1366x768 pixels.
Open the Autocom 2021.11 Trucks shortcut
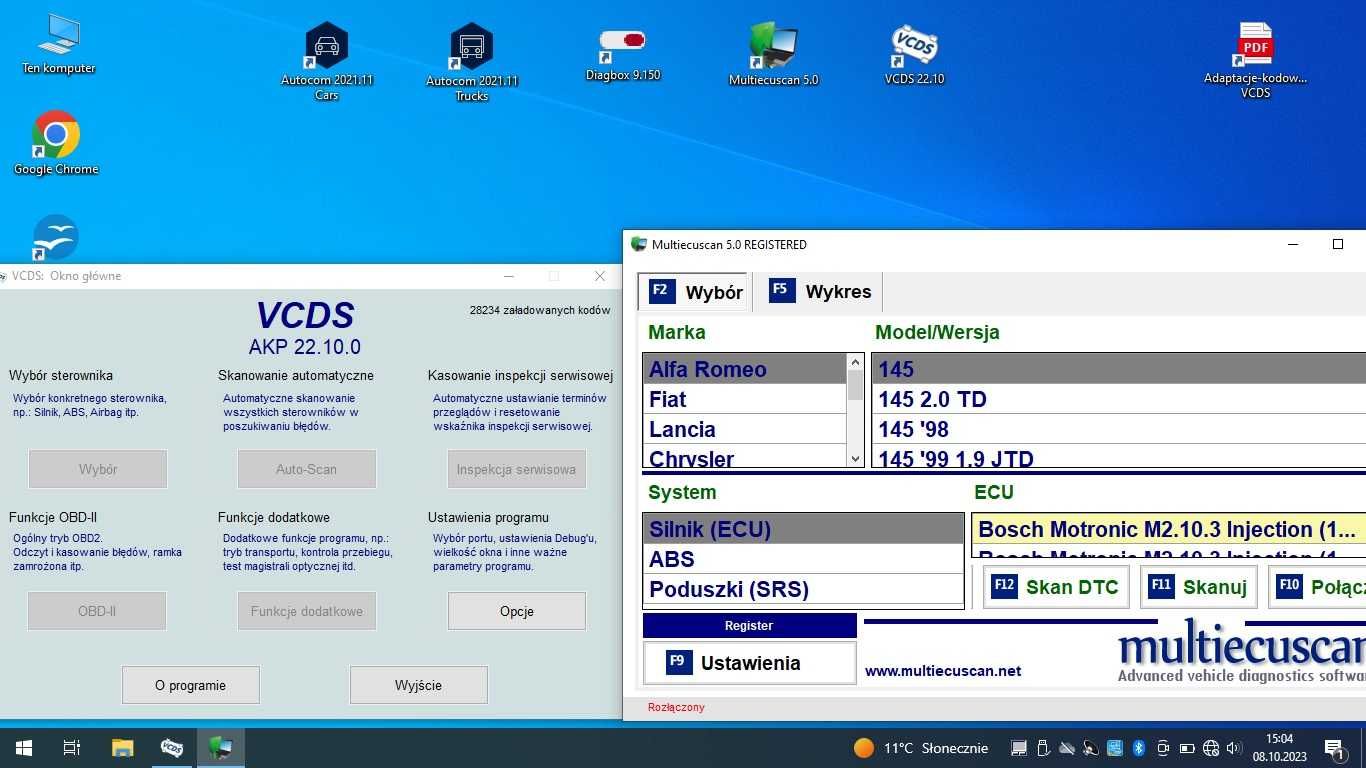click(472, 62)
